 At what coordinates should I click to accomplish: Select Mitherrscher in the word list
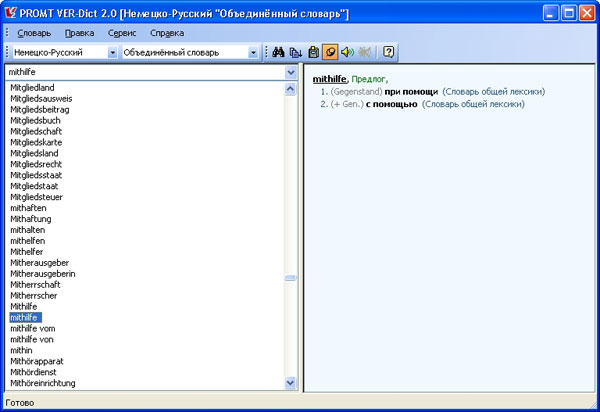point(34,296)
